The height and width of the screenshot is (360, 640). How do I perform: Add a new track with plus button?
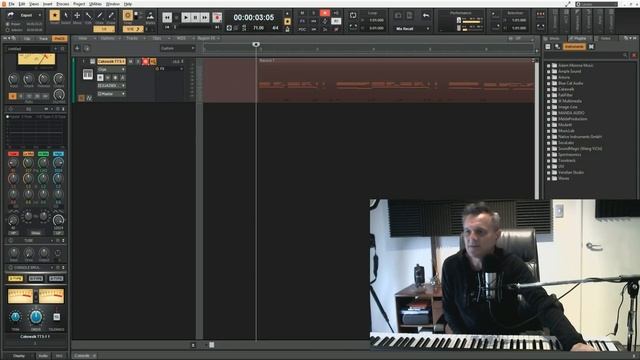[x=77, y=48]
